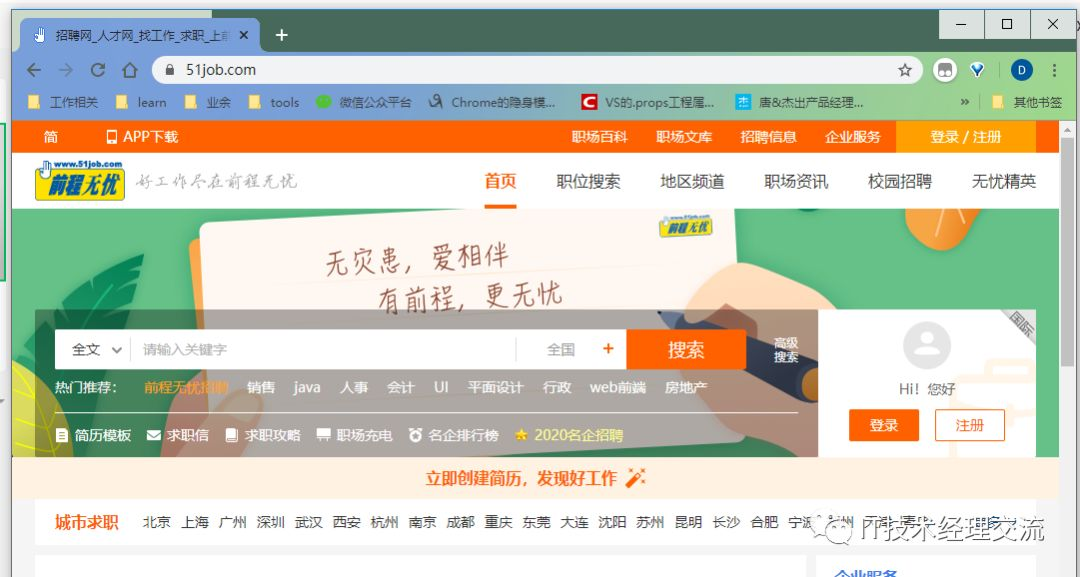Click the browser forward arrow
This screenshot has width=1080, height=577.
pos(66,70)
